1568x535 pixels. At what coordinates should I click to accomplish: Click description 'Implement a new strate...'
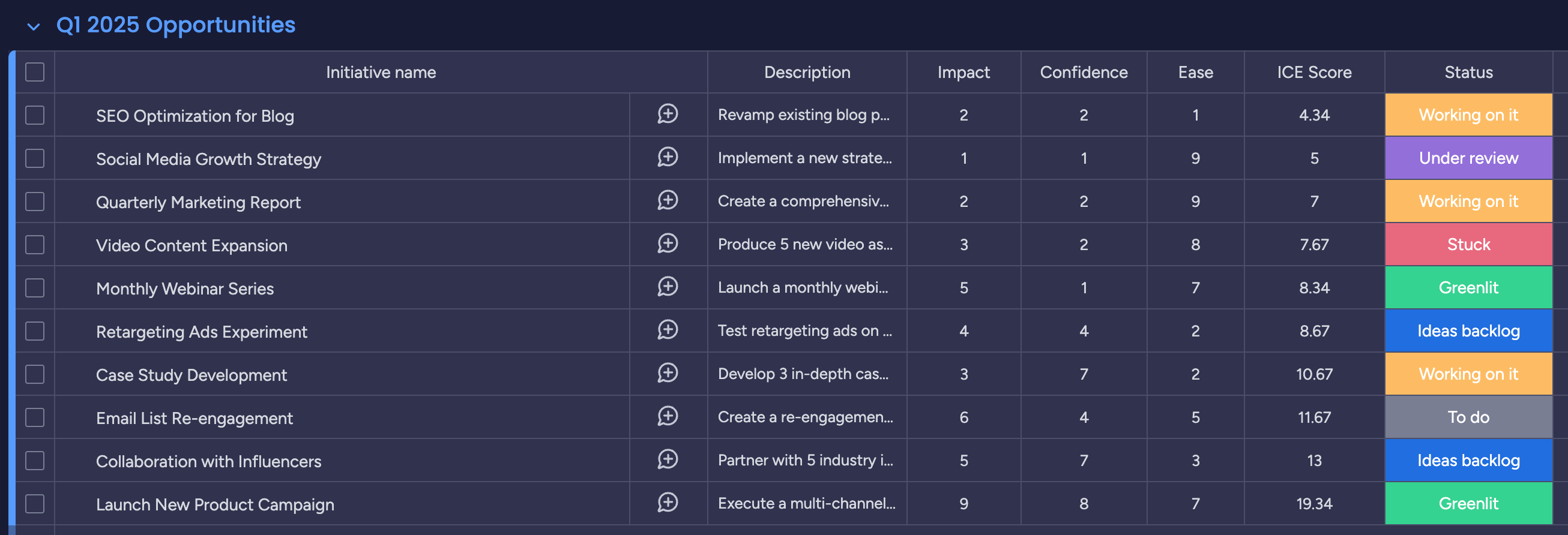(804, 158)
